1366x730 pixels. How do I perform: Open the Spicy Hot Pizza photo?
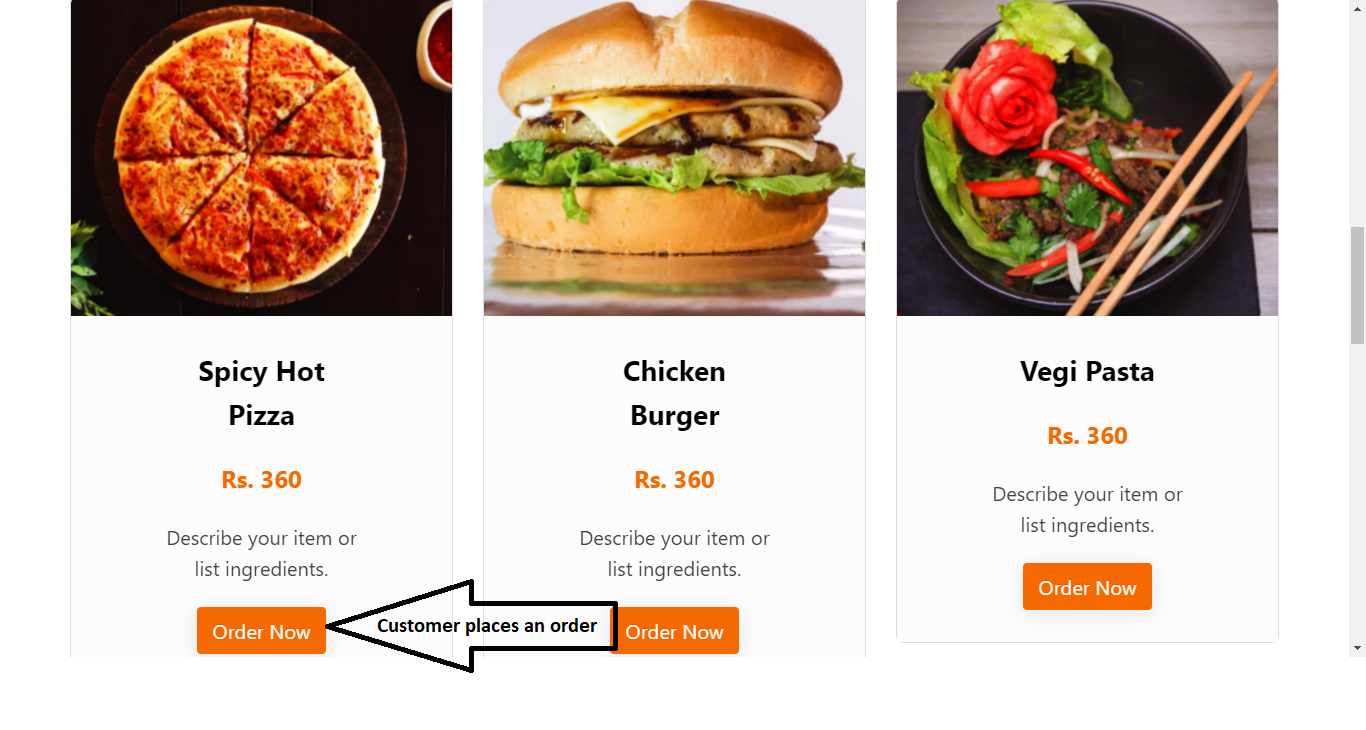(x=261, y=158)
